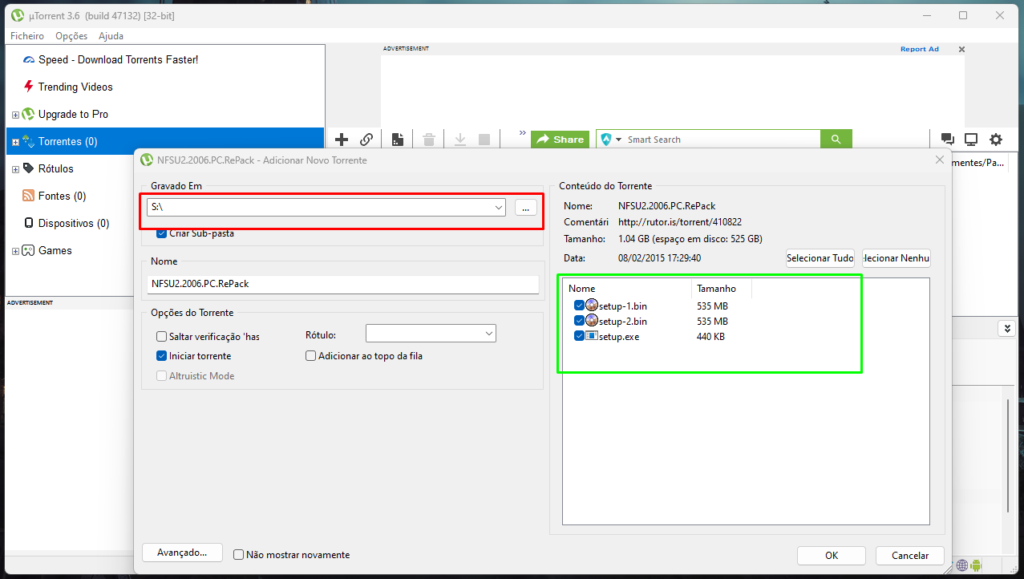Close the advertisement banner X
The height and width of the screenshot is (579, 1024).
[961, 49]
